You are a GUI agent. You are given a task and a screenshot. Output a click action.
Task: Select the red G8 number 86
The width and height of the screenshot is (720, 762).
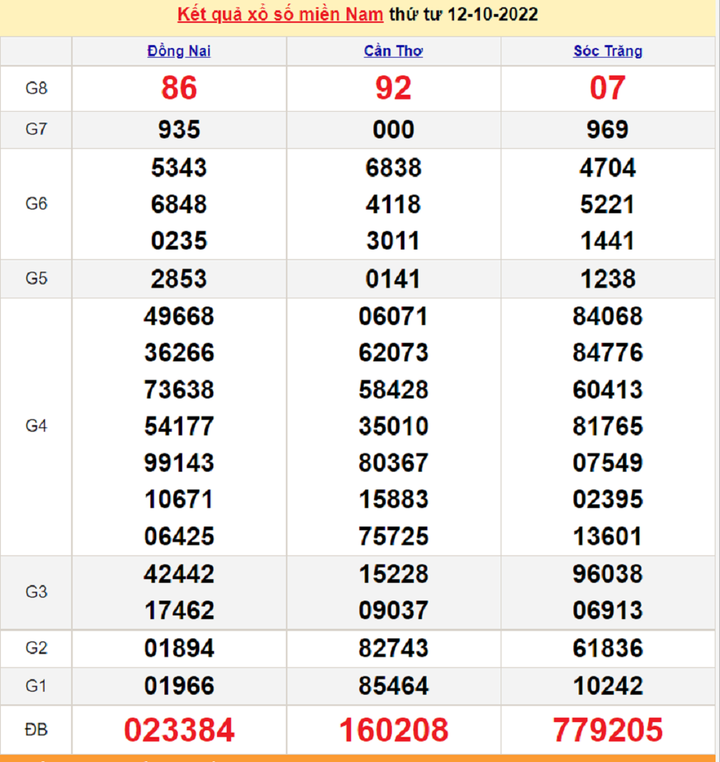[179, 88]
